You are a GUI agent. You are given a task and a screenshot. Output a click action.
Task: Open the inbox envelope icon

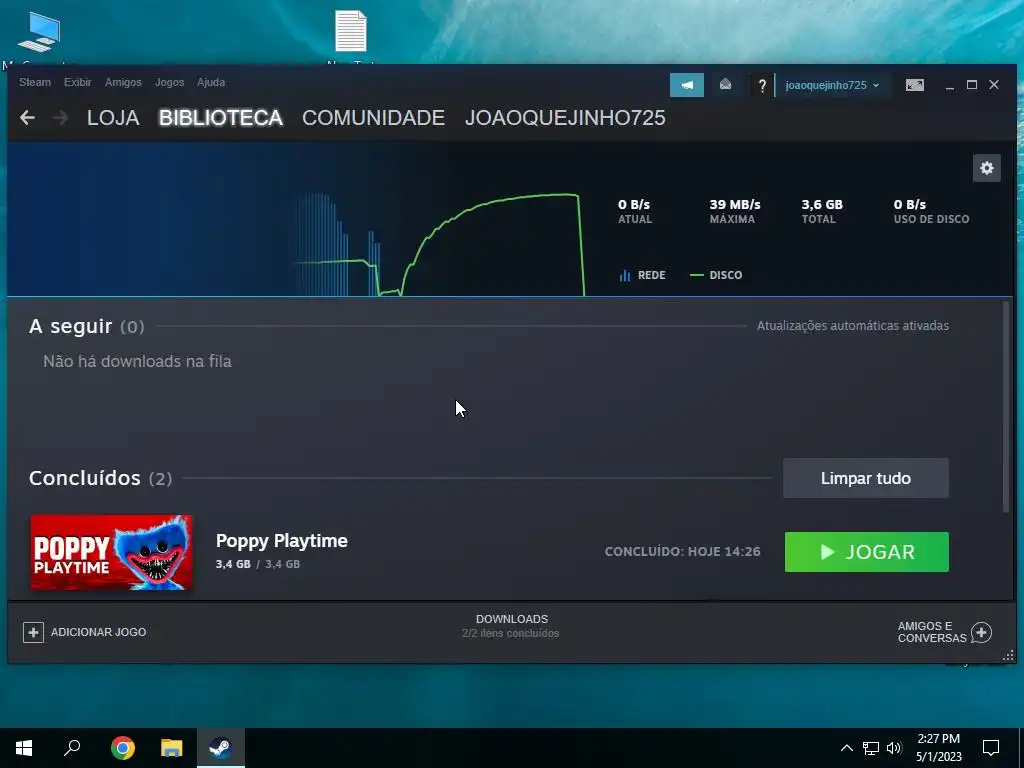click(x=725, y=85)
